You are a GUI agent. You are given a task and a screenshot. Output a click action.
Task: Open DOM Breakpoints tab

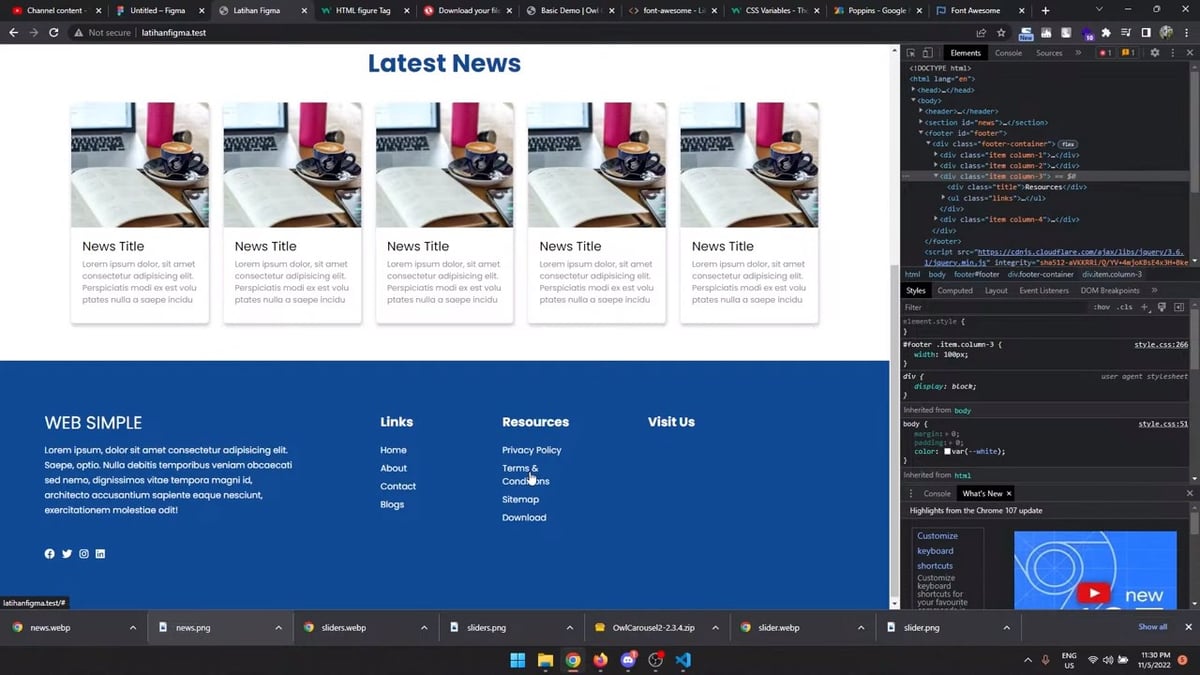click(1110, 290)
